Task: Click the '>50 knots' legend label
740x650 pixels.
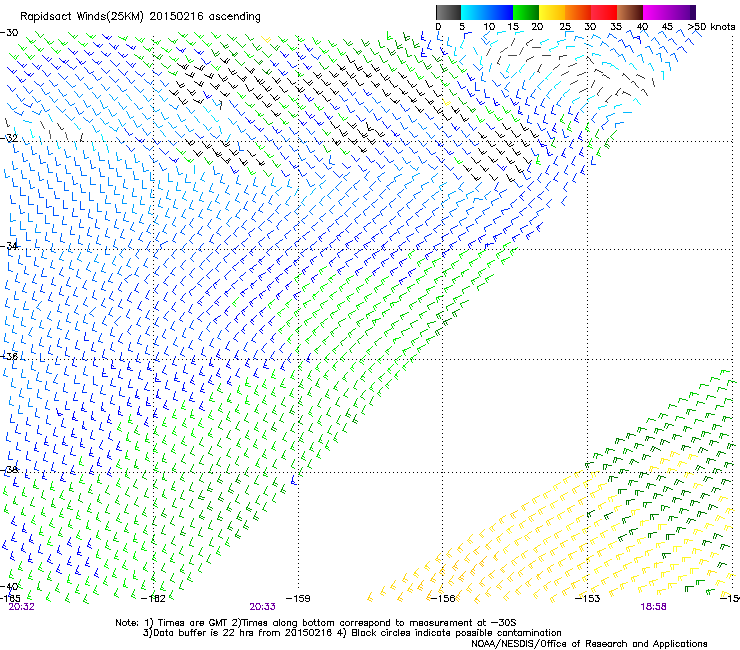Action: pos(711,27)
